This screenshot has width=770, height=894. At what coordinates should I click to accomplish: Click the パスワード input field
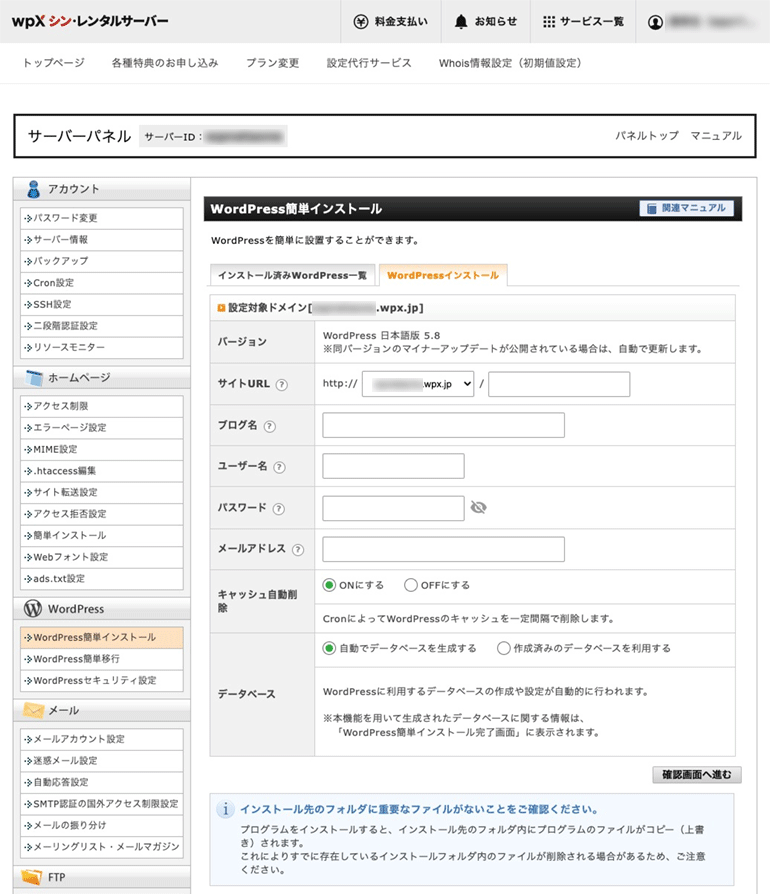click(393, 507)
